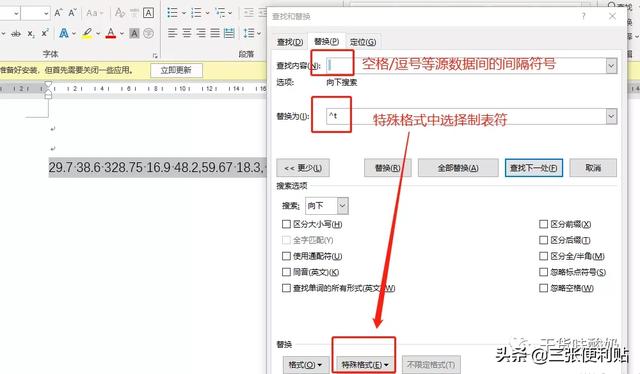Switch to the 定位(G) tab

click(x=363, y=42)
